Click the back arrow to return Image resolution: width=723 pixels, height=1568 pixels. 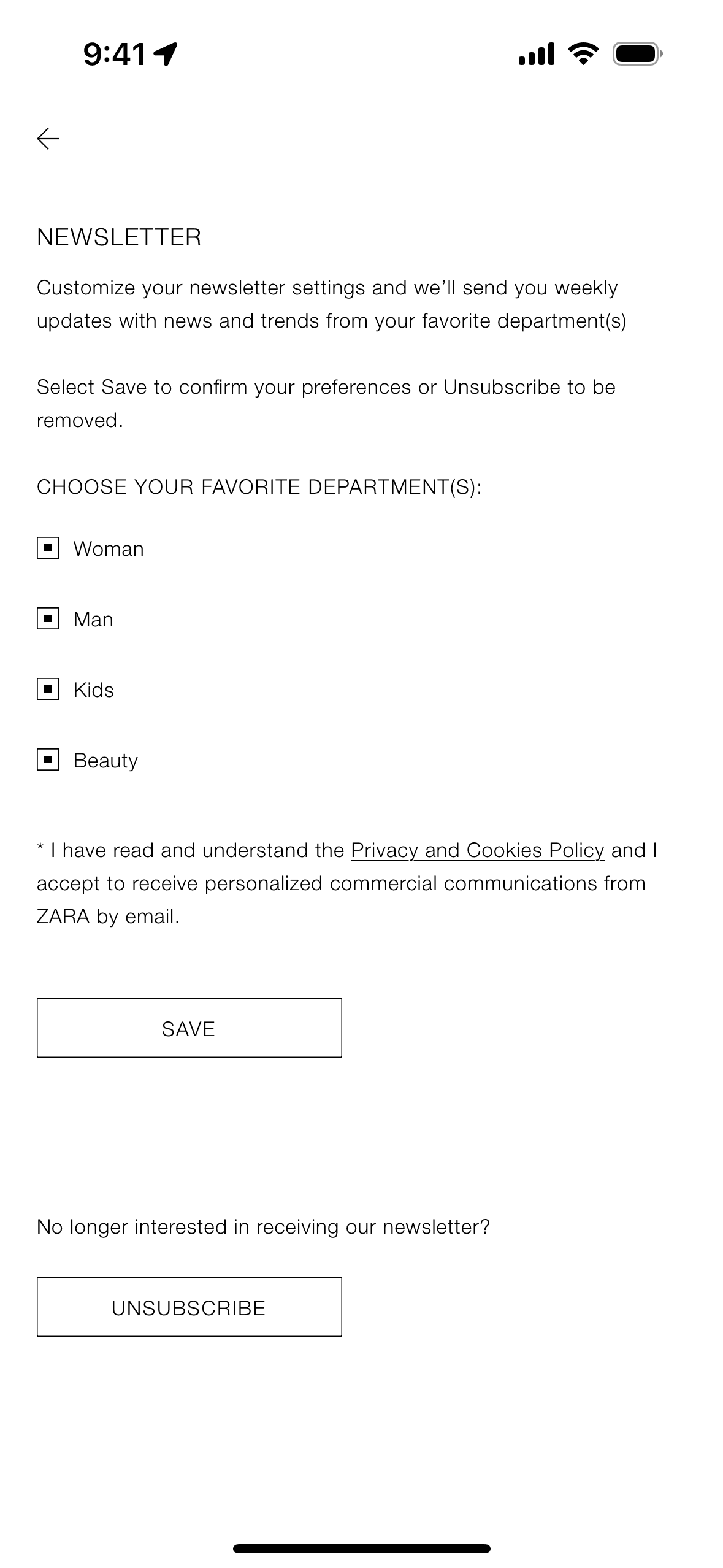[48, 140]
